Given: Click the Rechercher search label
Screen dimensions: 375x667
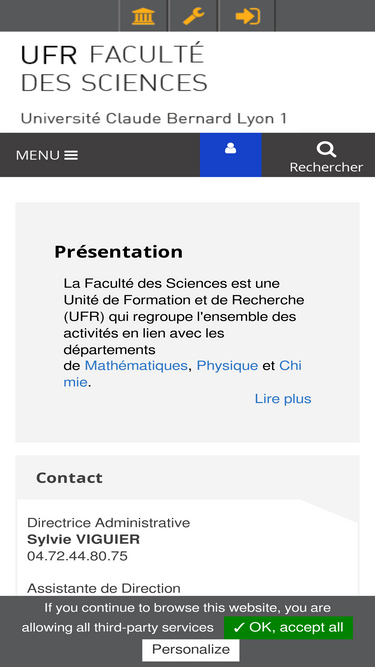Looking at the screenshot, I should pos(326,167).
